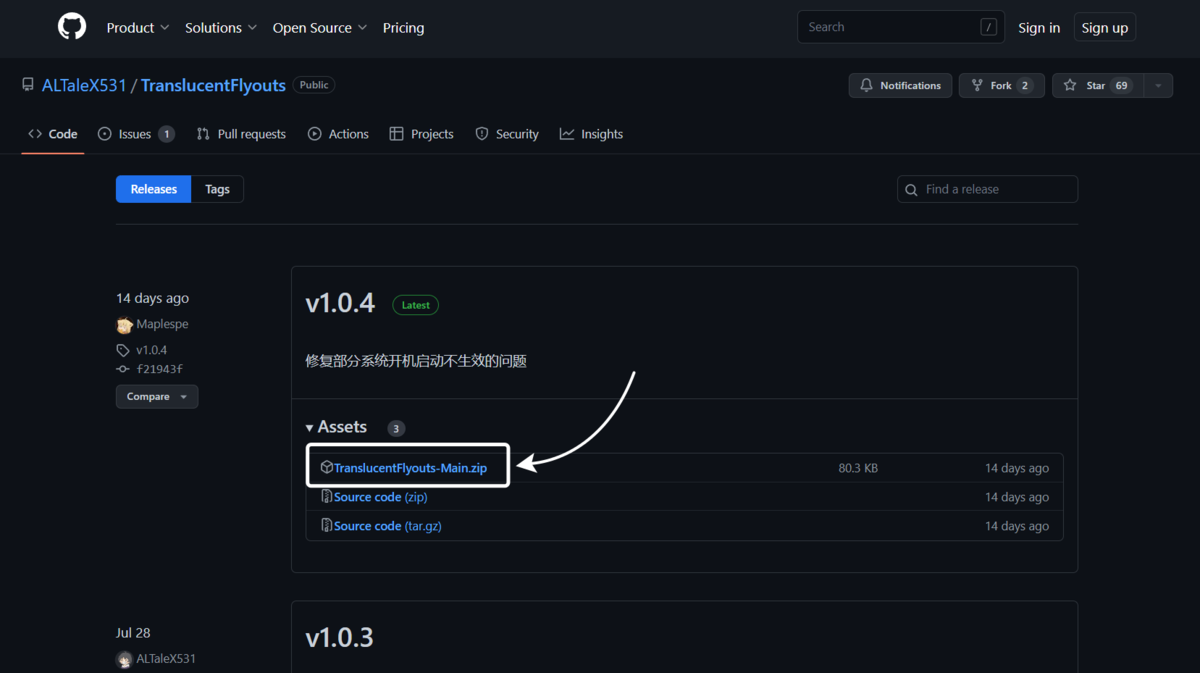Image resolution: width=1200 pixels, height=673 pixels.
Task: Click the Assets count badge 3
Action: (396, 428)
